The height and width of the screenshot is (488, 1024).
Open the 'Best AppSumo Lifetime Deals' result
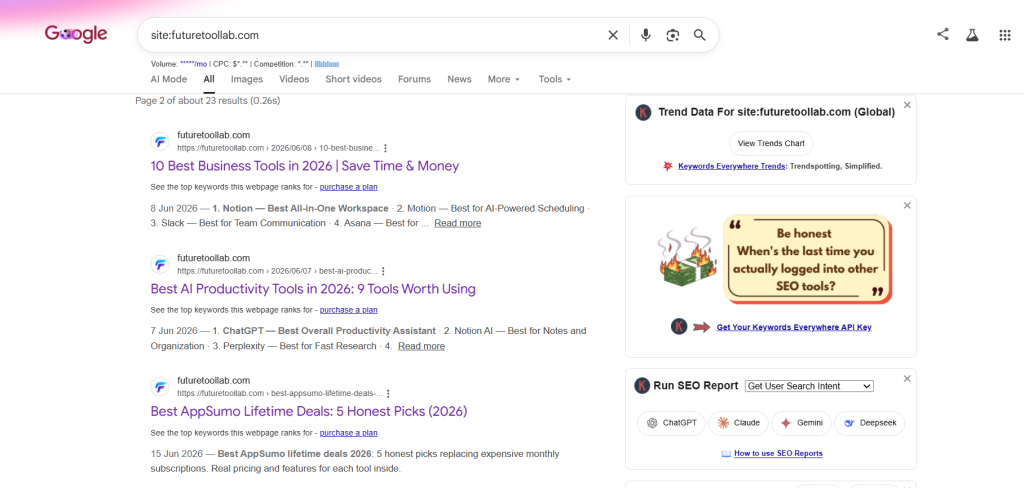(x=309, y=412)
